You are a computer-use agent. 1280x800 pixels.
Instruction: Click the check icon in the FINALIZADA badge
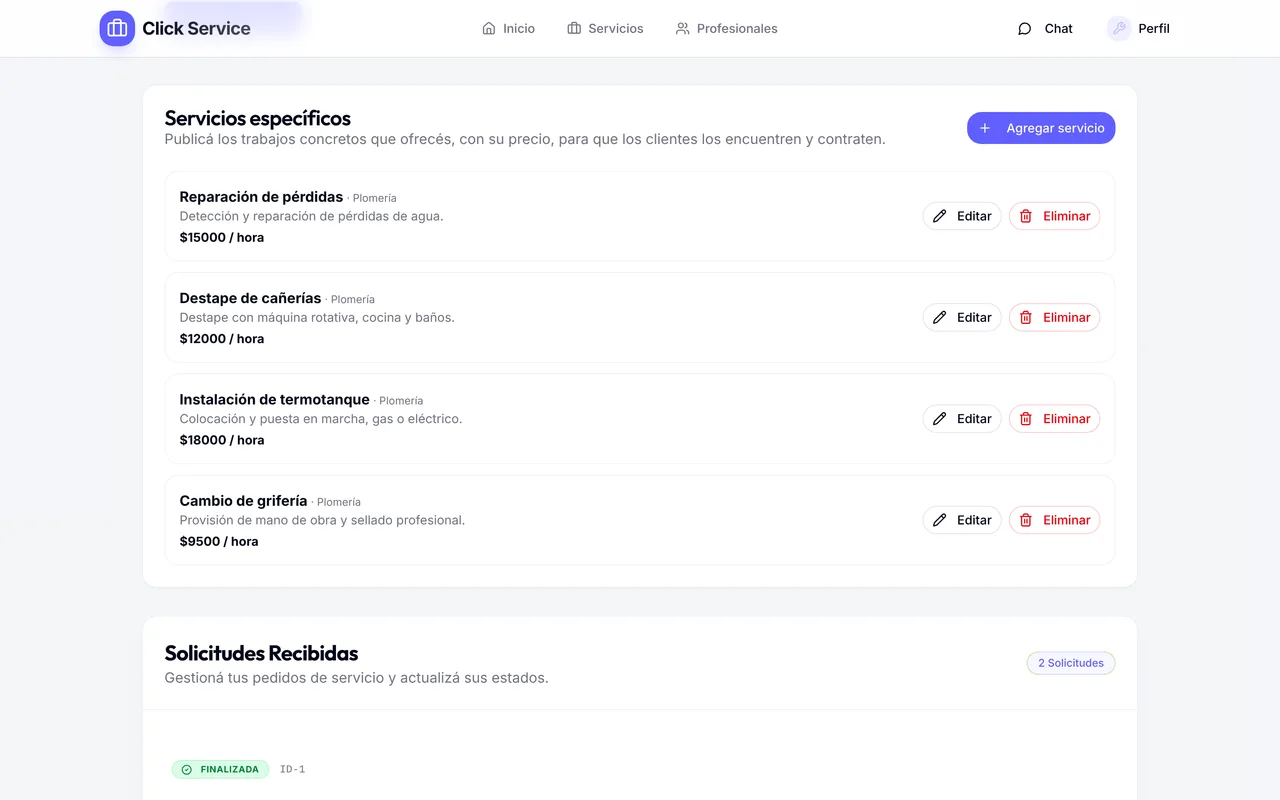(187, 770)
